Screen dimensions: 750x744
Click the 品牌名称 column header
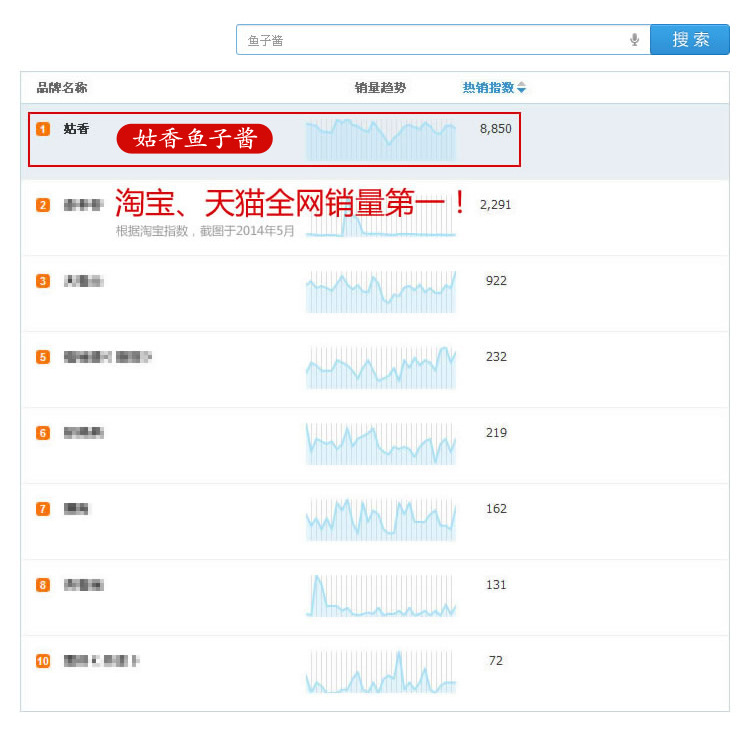point(62,88)
